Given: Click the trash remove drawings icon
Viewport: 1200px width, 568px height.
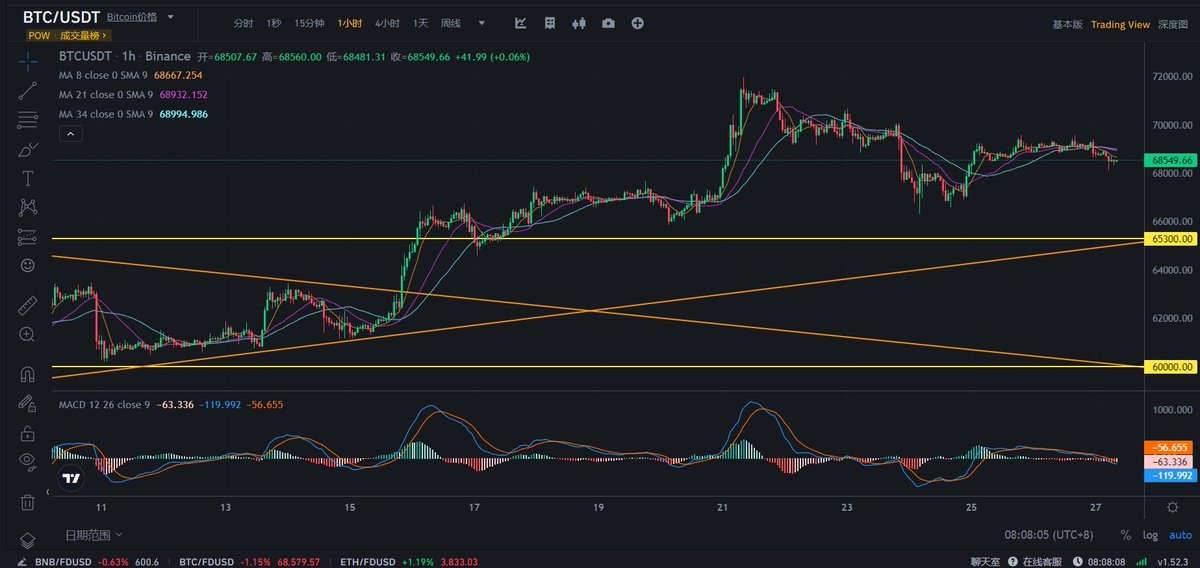Looking at the screenshot, I should [27, 501].
